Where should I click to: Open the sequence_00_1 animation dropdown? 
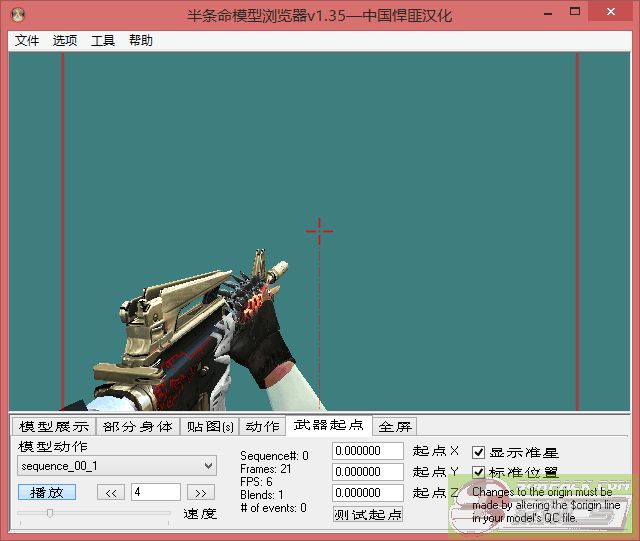[117, 466]
